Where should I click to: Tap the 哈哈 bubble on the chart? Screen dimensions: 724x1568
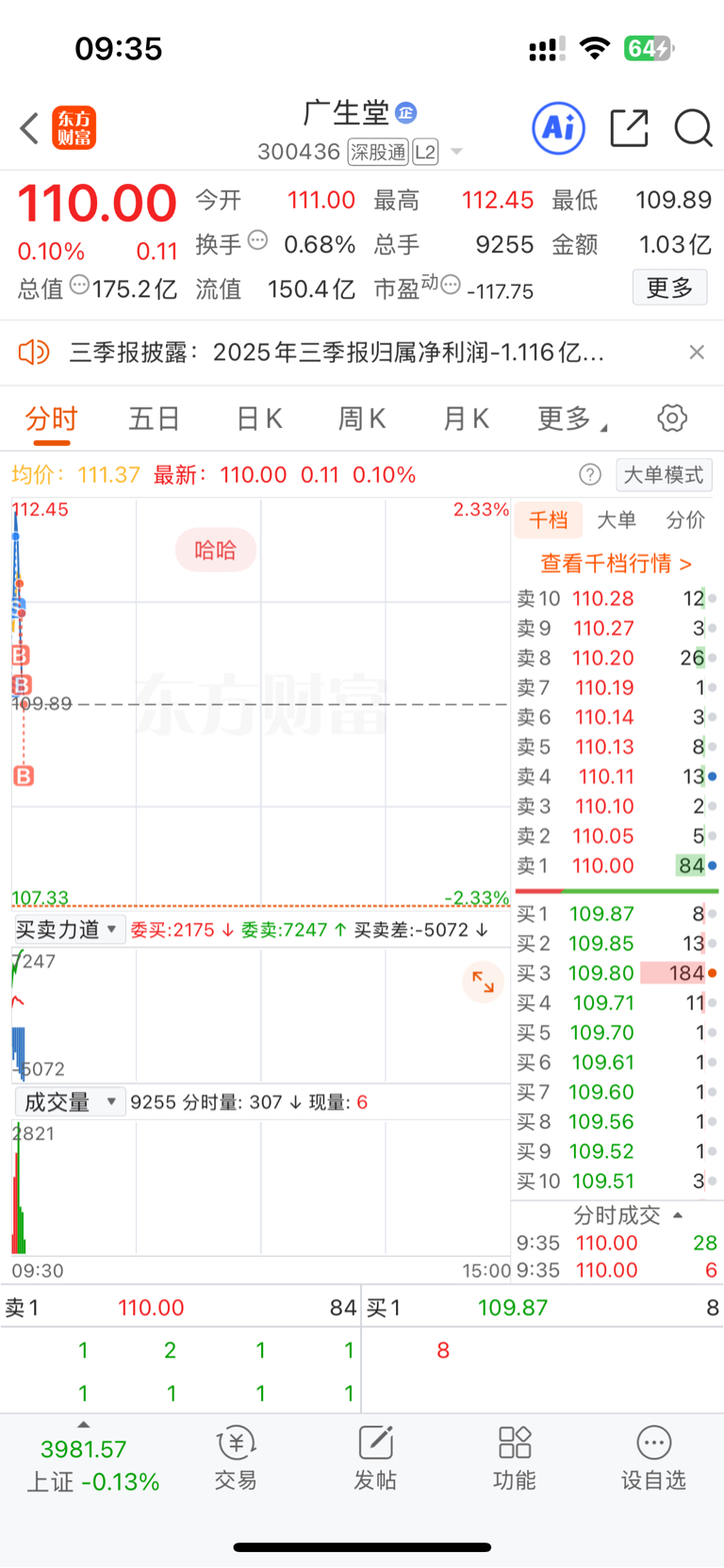pyautogui.click(x=216, y=551)
